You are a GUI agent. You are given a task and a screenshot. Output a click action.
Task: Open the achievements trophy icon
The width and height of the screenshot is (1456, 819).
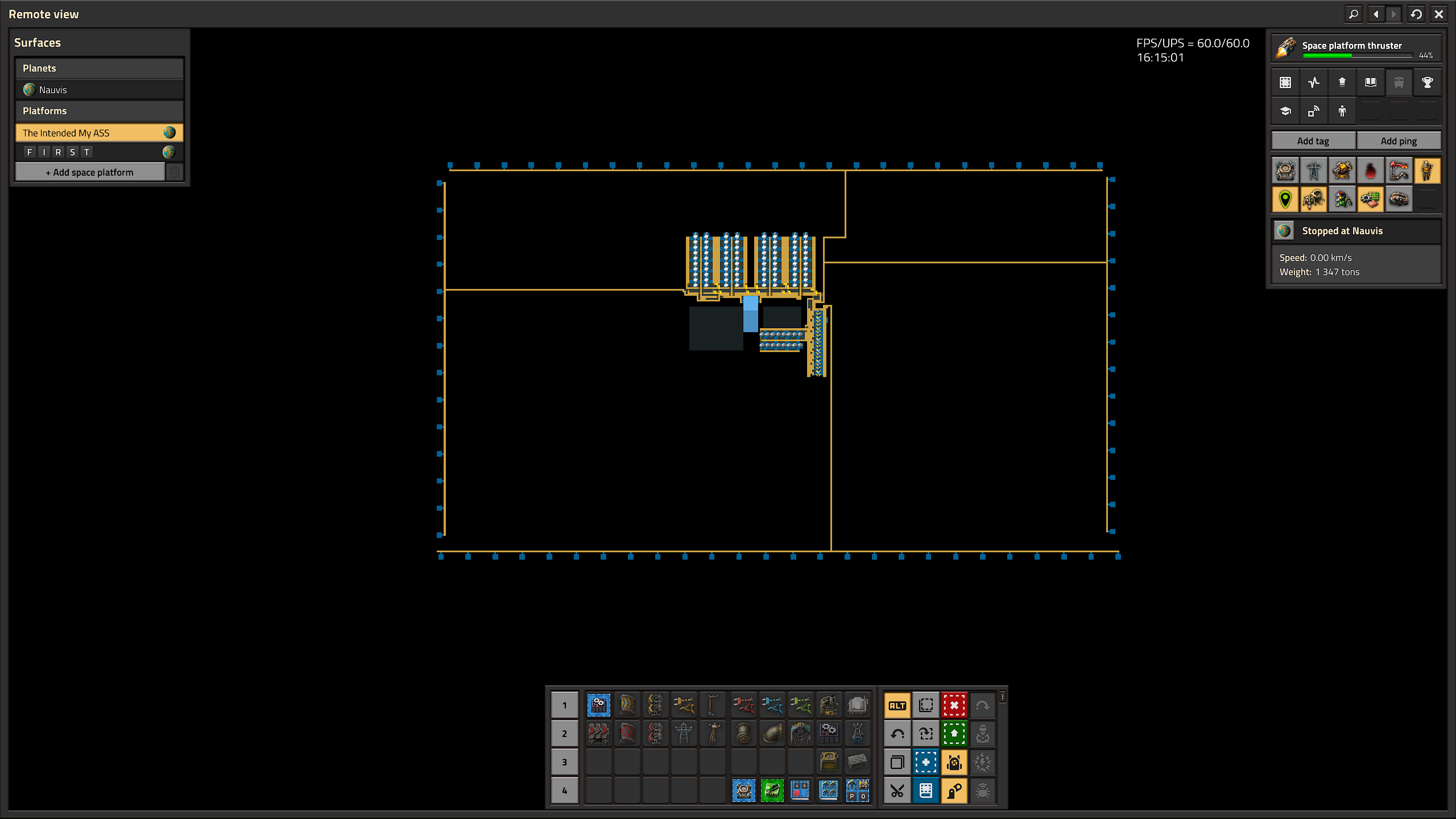(1428, 82)
